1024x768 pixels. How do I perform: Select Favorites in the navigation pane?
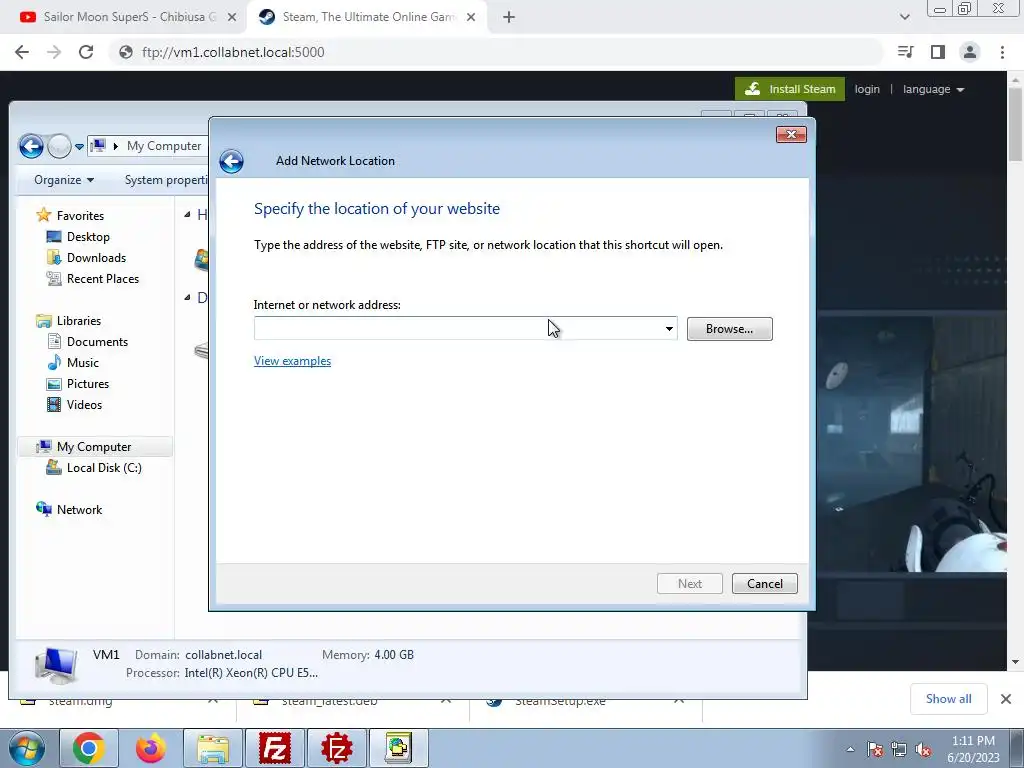80,216
